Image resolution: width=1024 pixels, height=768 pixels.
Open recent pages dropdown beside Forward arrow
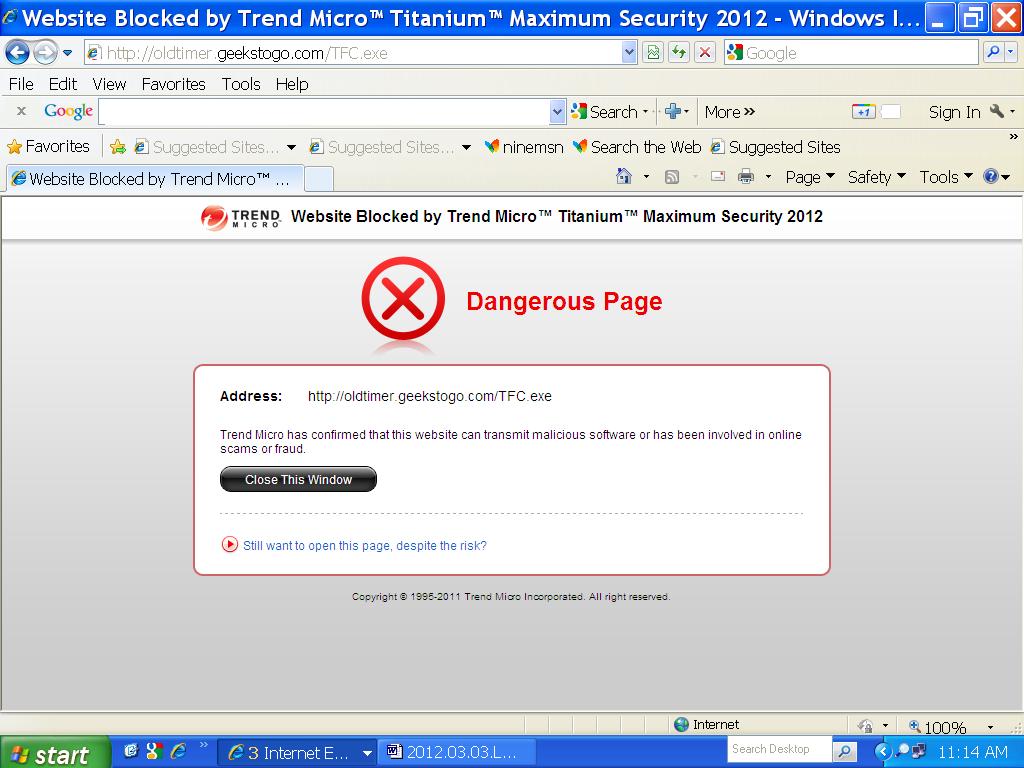[67, 53]
